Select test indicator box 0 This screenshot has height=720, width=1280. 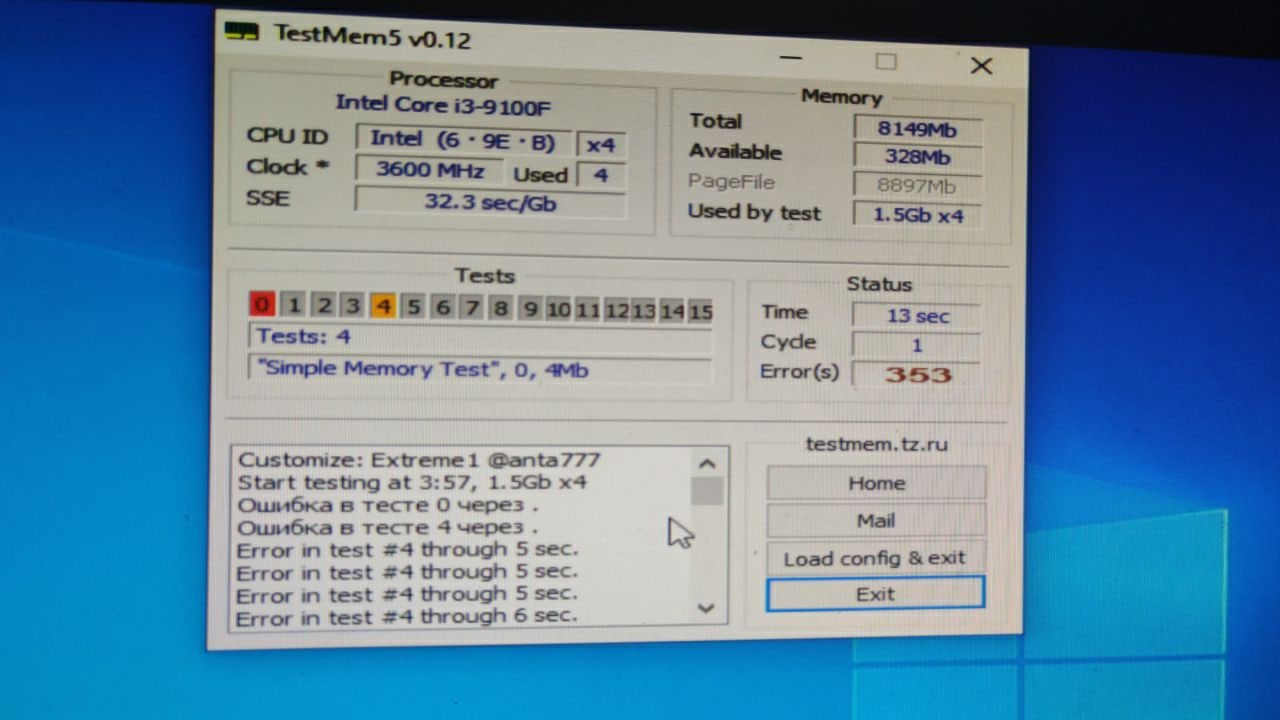(262, 304)
